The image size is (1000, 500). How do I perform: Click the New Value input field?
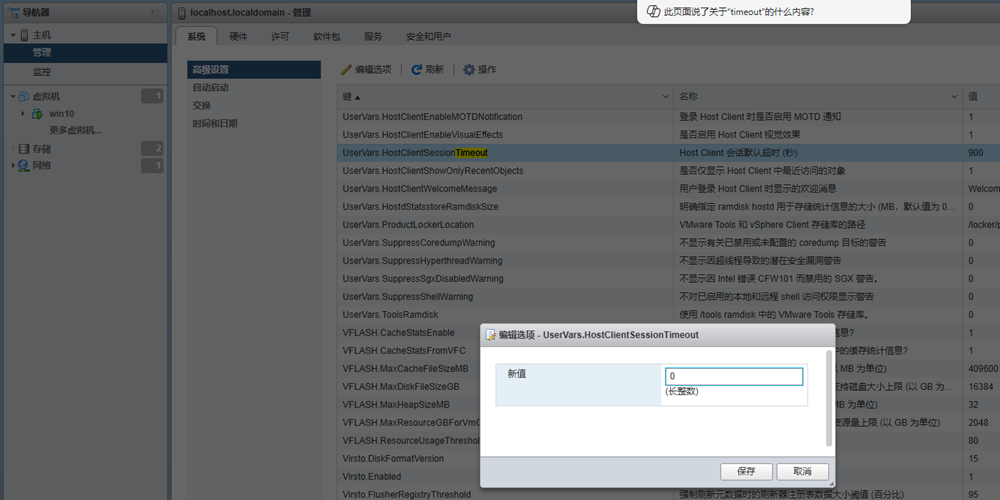pyautogui.click(x=733, y=376)
